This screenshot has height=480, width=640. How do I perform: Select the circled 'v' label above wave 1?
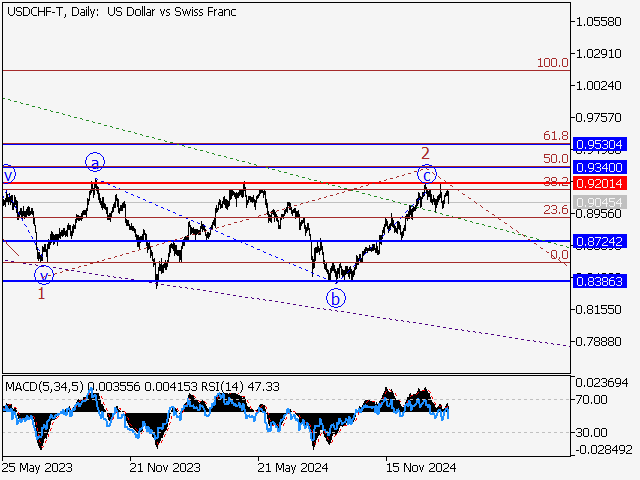pos(43,274)
